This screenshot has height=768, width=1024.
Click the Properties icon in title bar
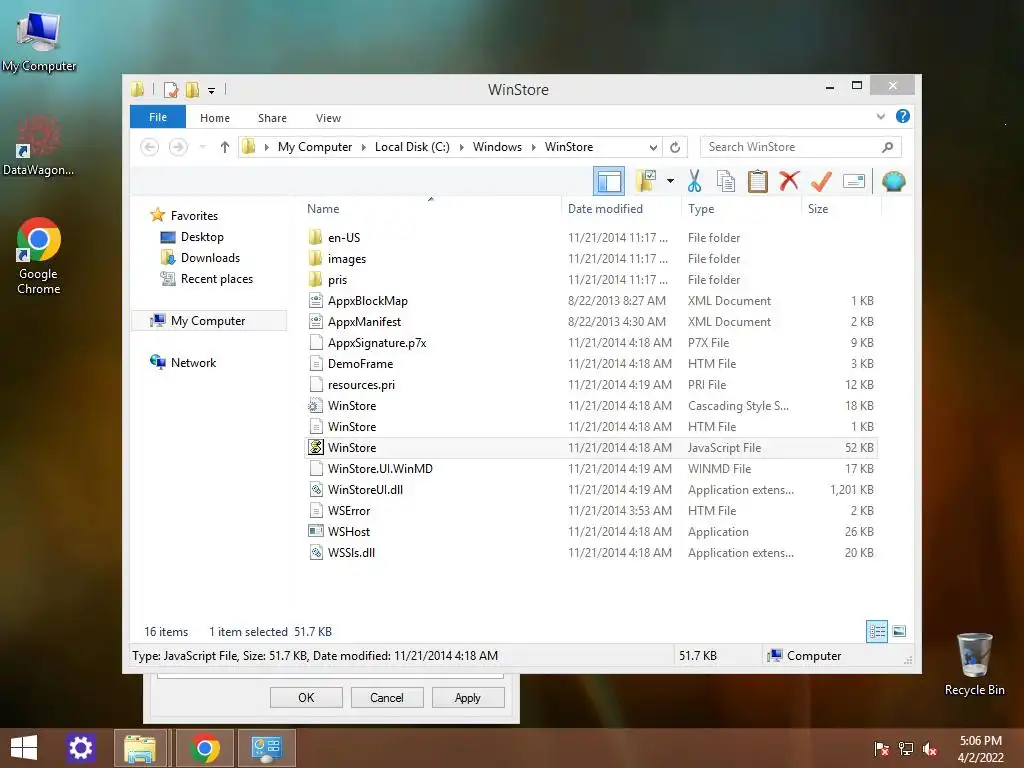pyautogui.click(x=170, y=89)
